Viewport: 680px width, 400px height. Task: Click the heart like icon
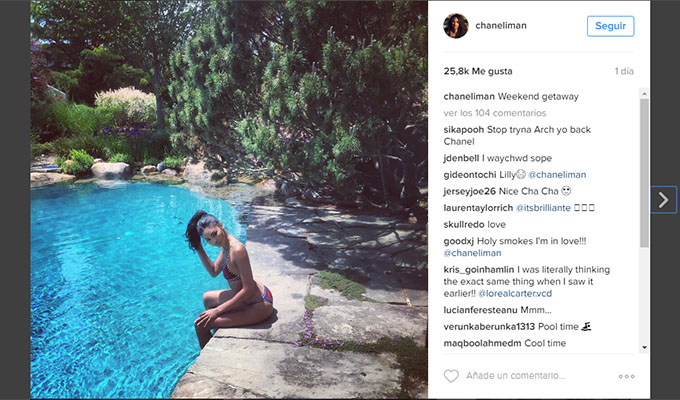[x=451, y=376]
